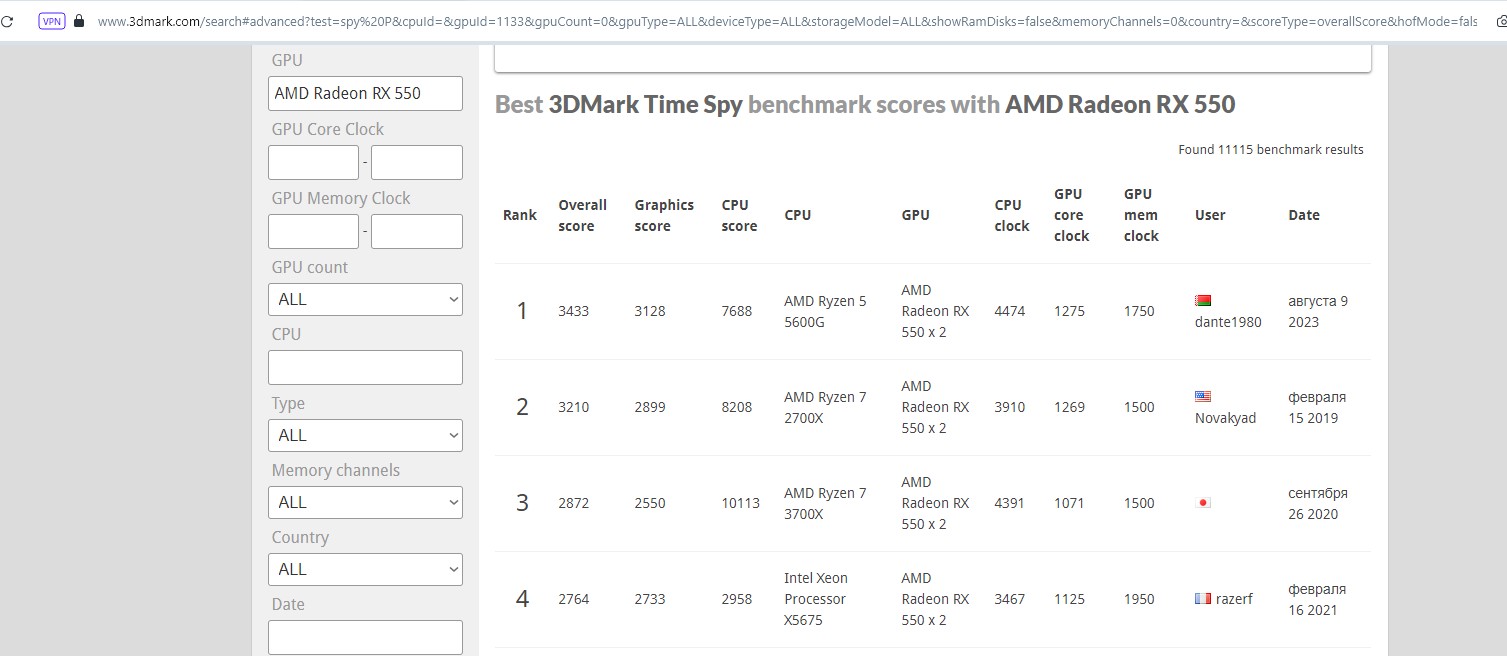Click the browser reload icon
This screenshot has width=1507, height=656.
[7, 21]
